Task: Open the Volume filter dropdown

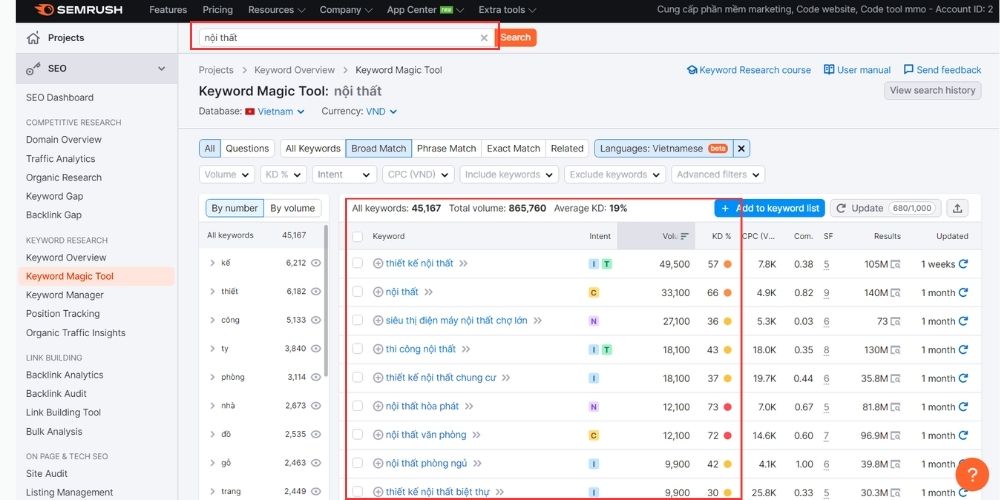Action: pos(227,175)
